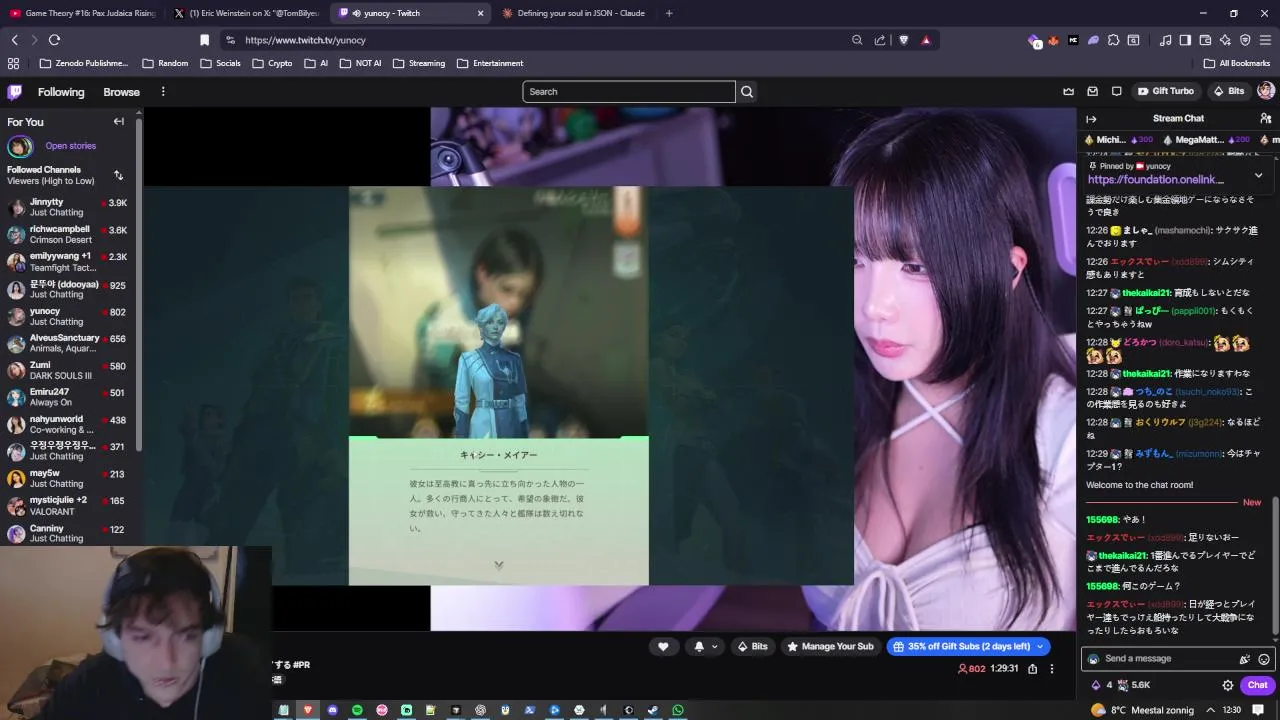Screen dimensions: 1280x720
Task: Share the stream via share icon
Action: point(1032,669)
